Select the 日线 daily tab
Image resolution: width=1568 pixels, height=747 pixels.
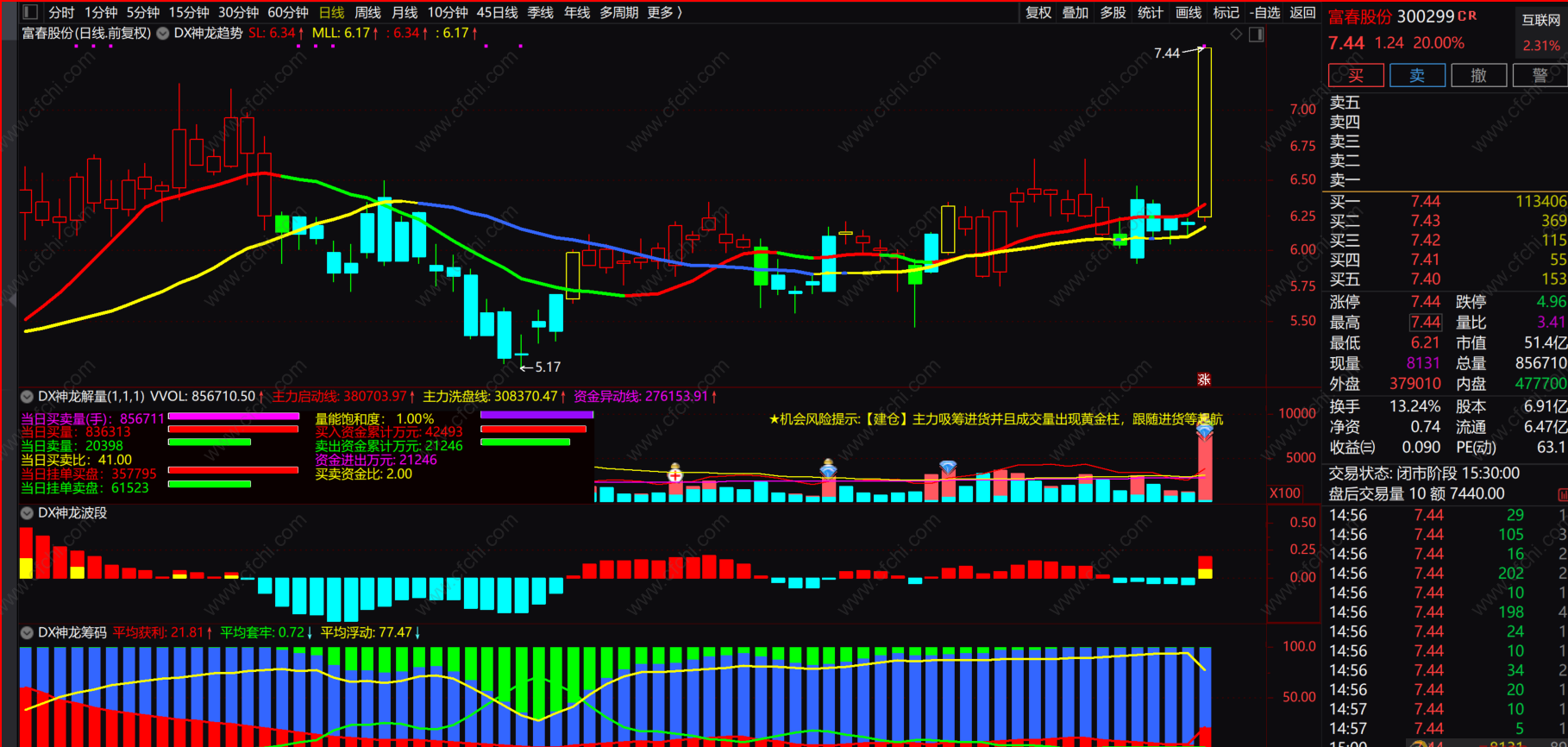[331, 12]
